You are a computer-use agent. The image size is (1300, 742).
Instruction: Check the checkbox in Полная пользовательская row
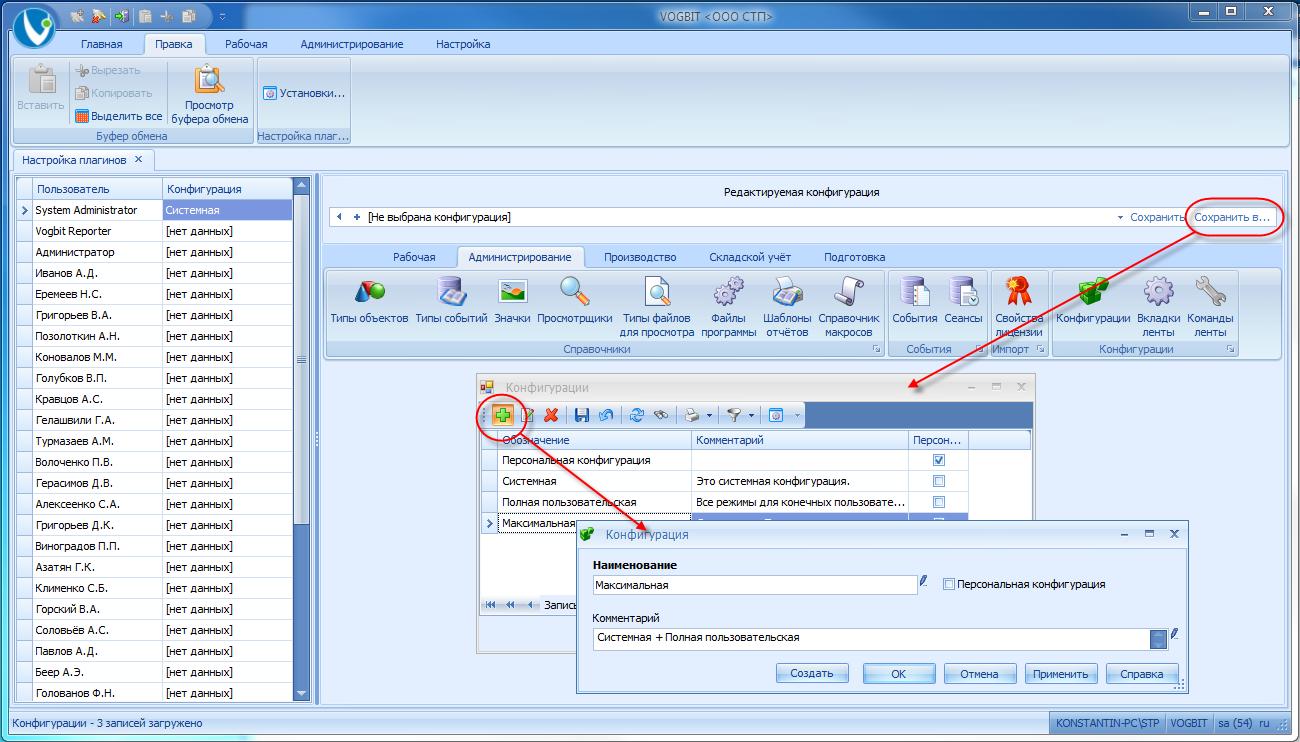tap(938, 502)
